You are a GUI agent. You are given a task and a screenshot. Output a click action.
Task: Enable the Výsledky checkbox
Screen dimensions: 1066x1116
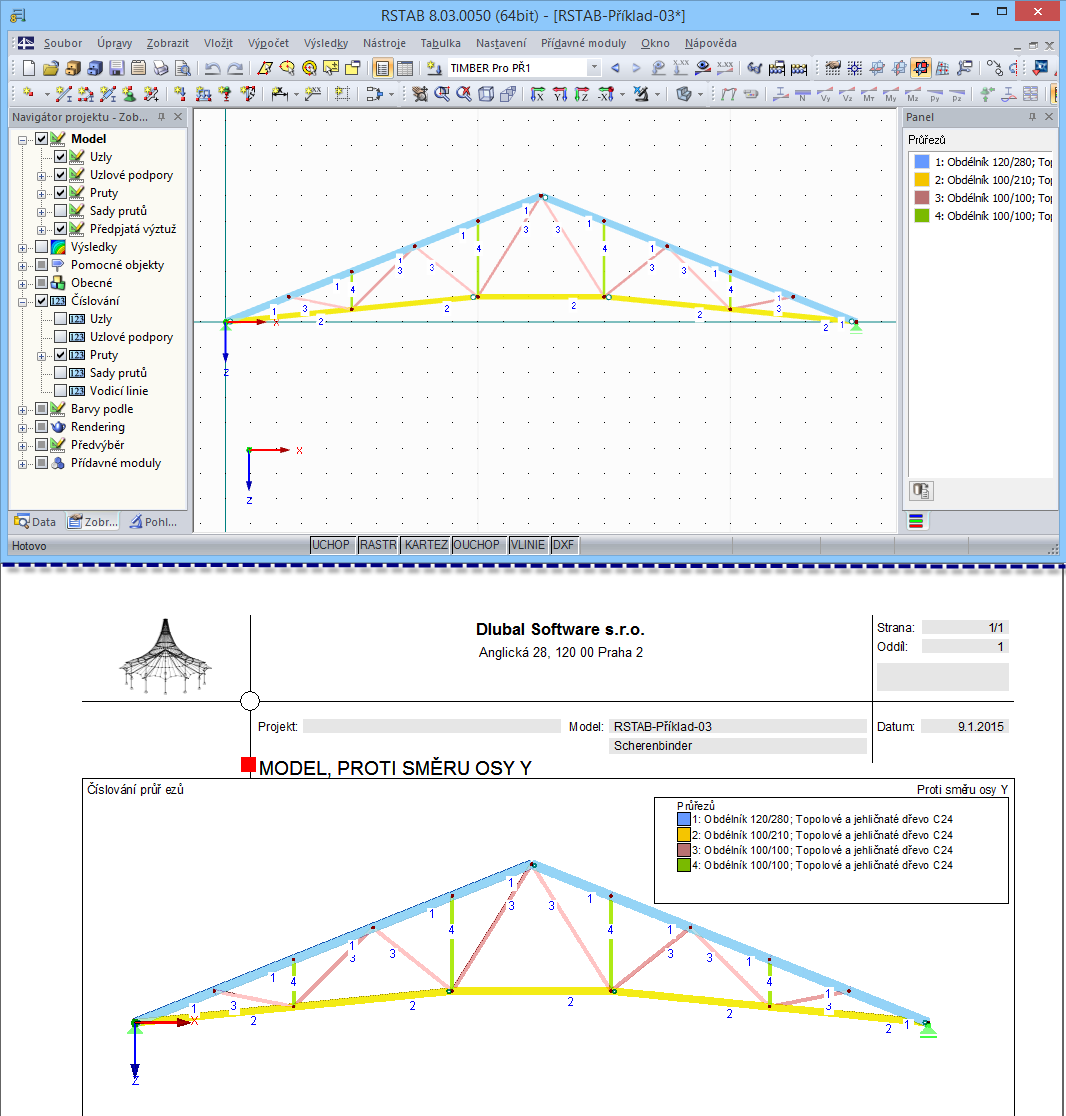click(42, 247)
